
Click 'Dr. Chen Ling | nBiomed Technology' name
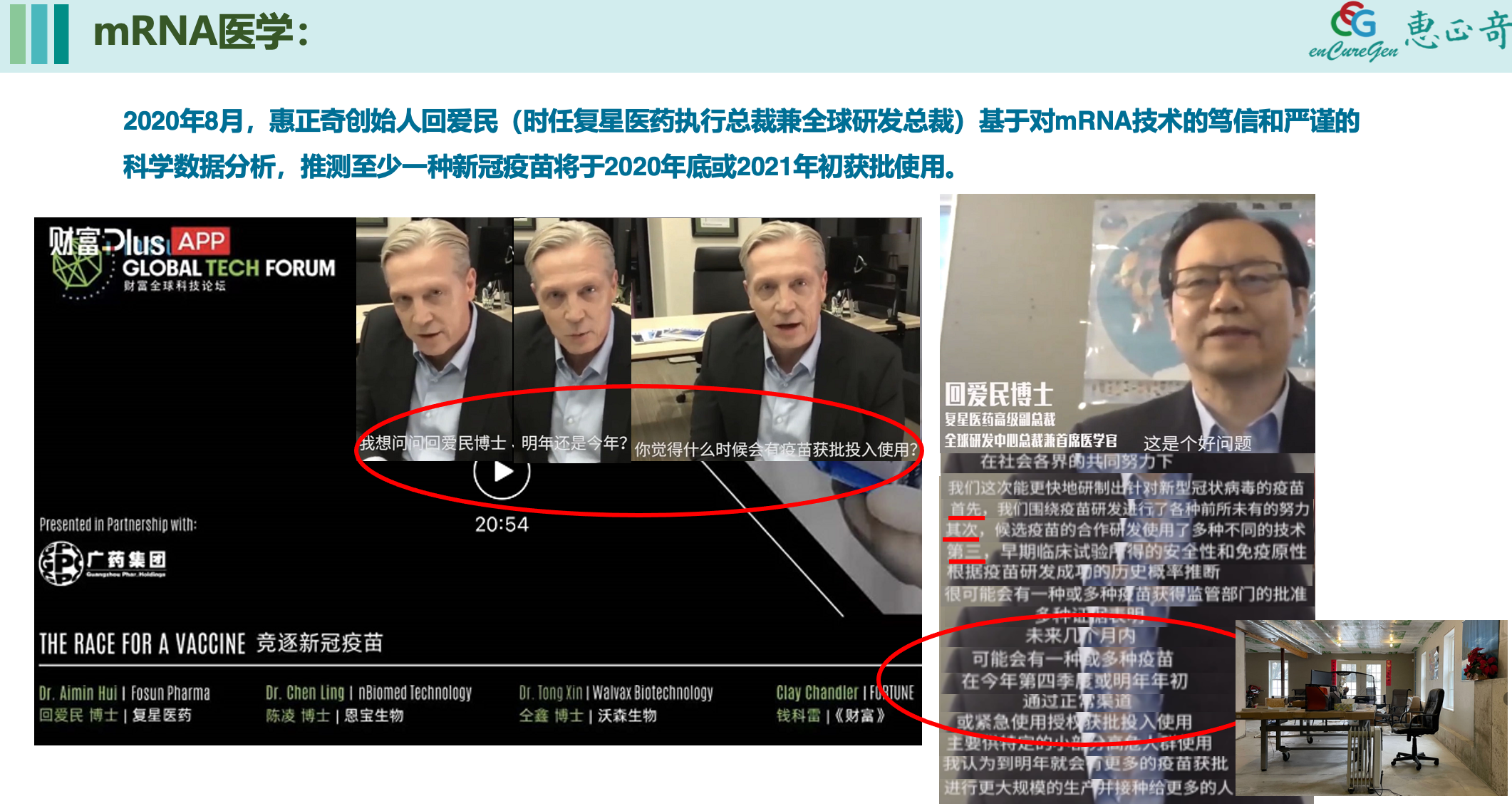click(368, 693)
